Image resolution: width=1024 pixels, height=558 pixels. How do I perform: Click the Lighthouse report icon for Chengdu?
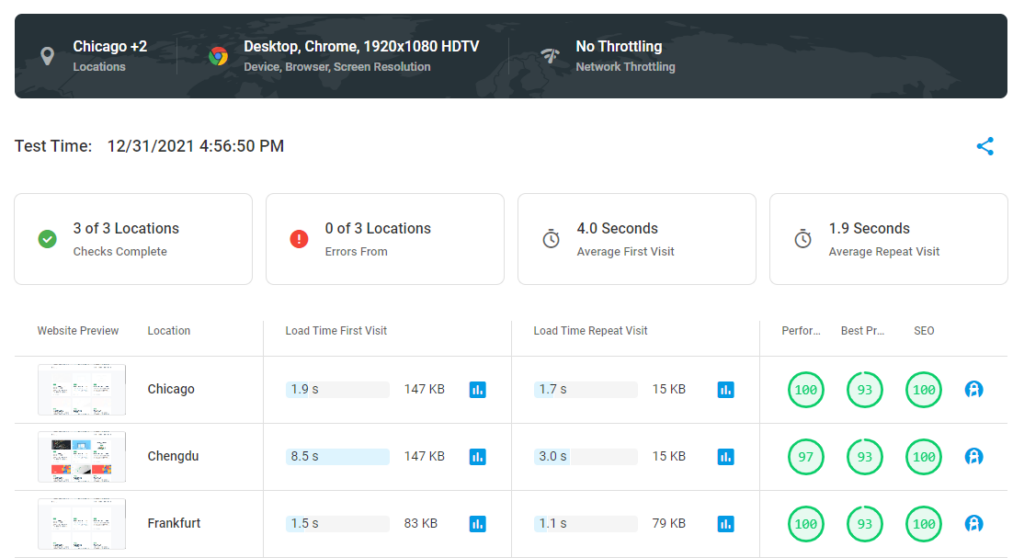[974, 456]
